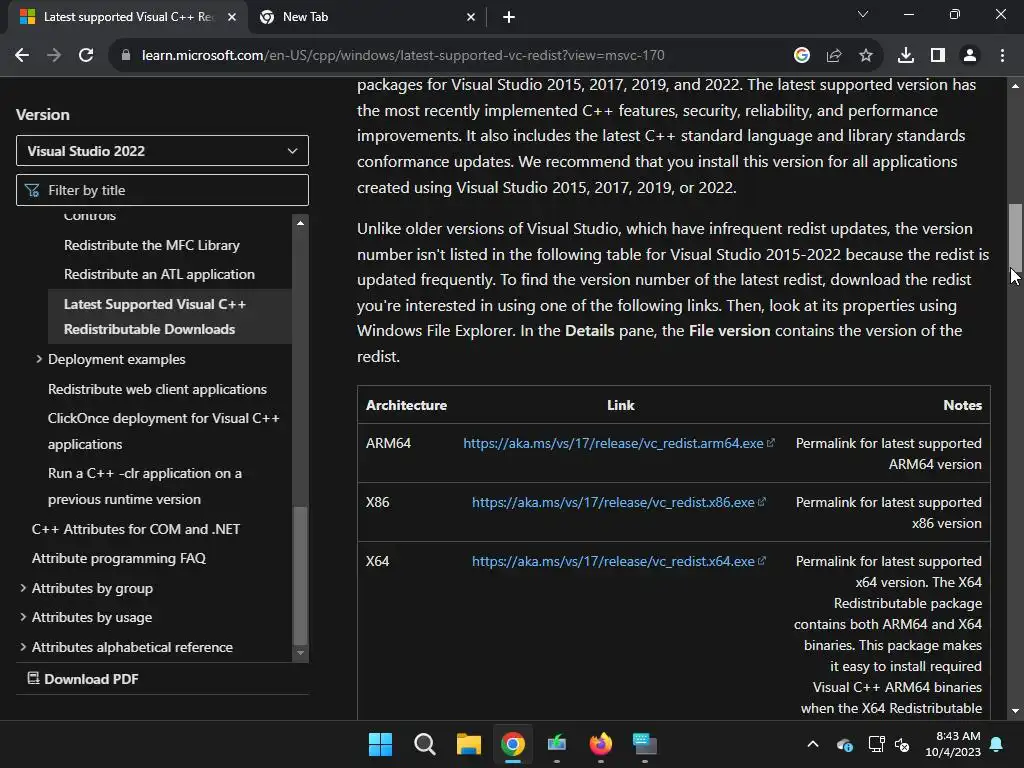
Task: Select Latest Supported Visual C++ Redistributable Downloads
Action: click(170, 317)
